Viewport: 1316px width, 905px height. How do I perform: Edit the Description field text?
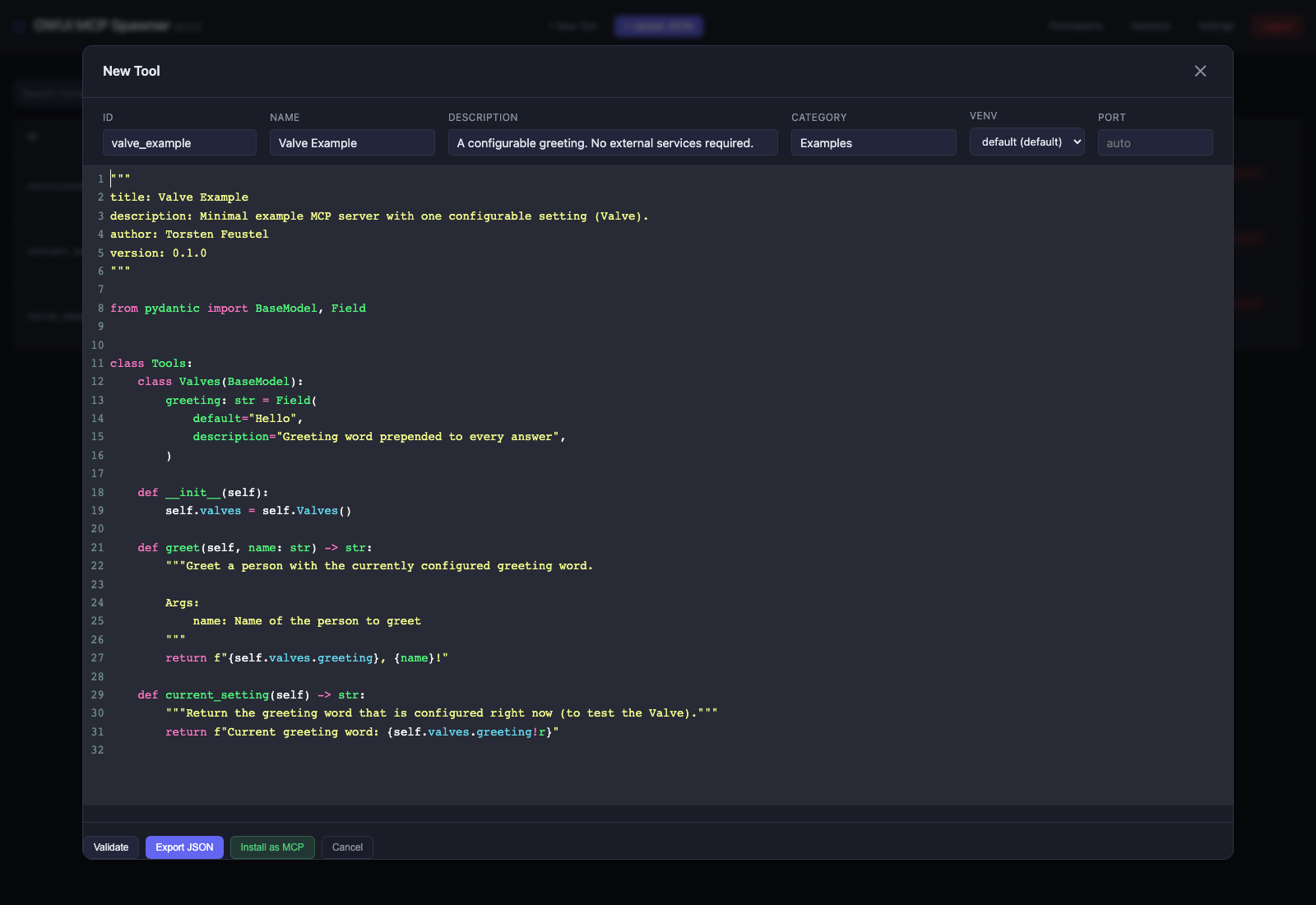click(613, 142)
